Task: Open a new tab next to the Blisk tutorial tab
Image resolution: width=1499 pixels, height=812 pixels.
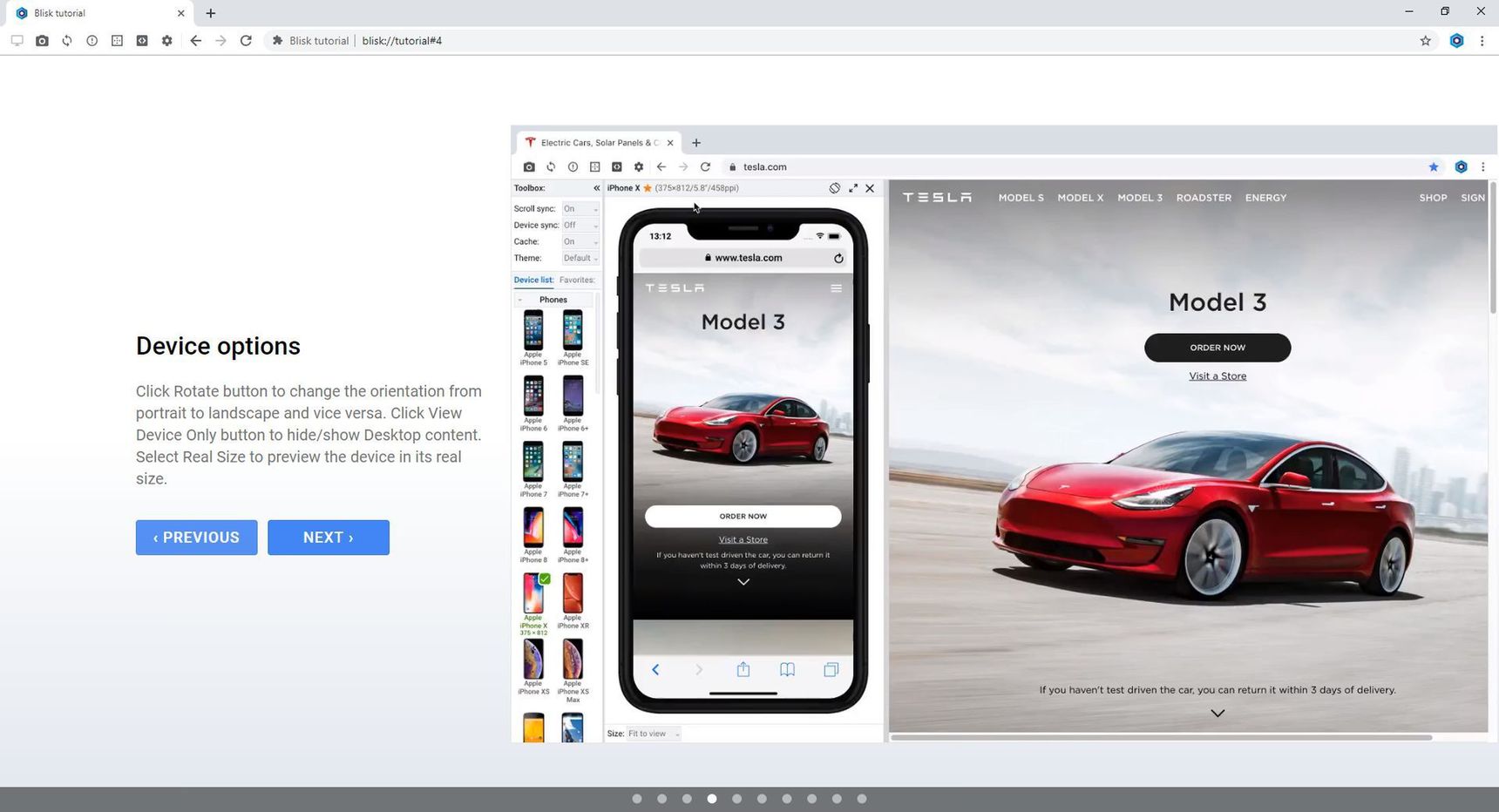Action: [210, 13]
